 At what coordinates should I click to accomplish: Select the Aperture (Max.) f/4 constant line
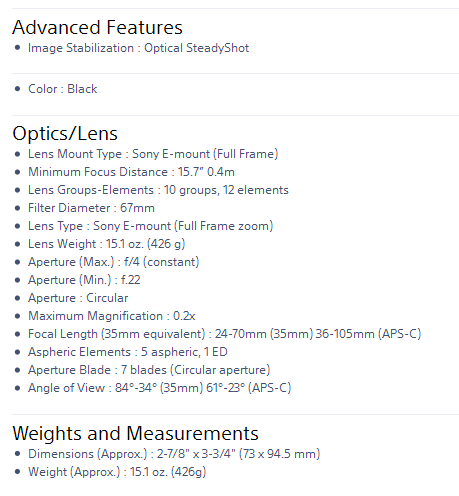click(x=114, y=262)
